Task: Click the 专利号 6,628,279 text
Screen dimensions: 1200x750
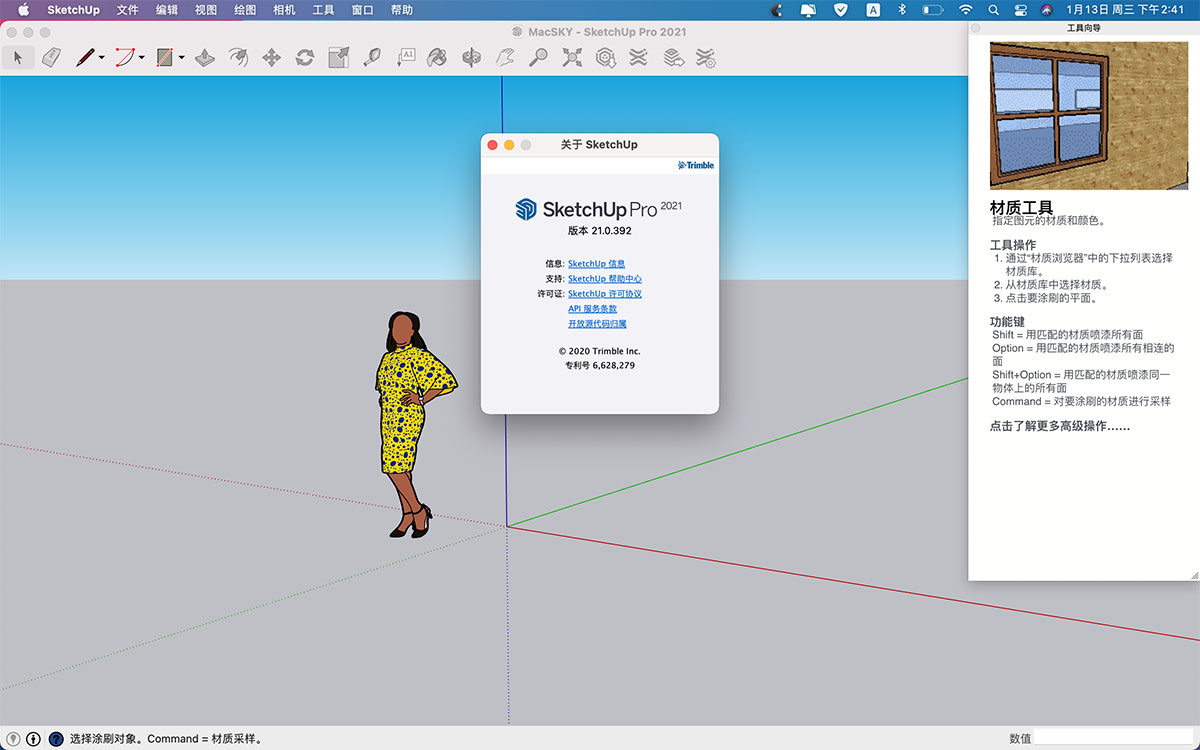Action: 600,366
